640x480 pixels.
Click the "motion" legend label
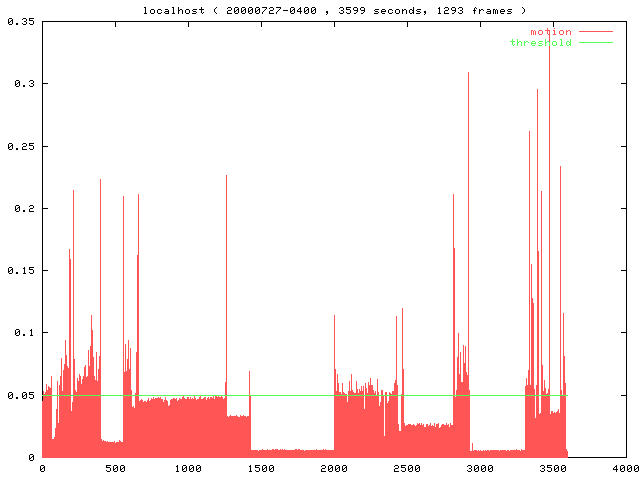coord(551,32)
